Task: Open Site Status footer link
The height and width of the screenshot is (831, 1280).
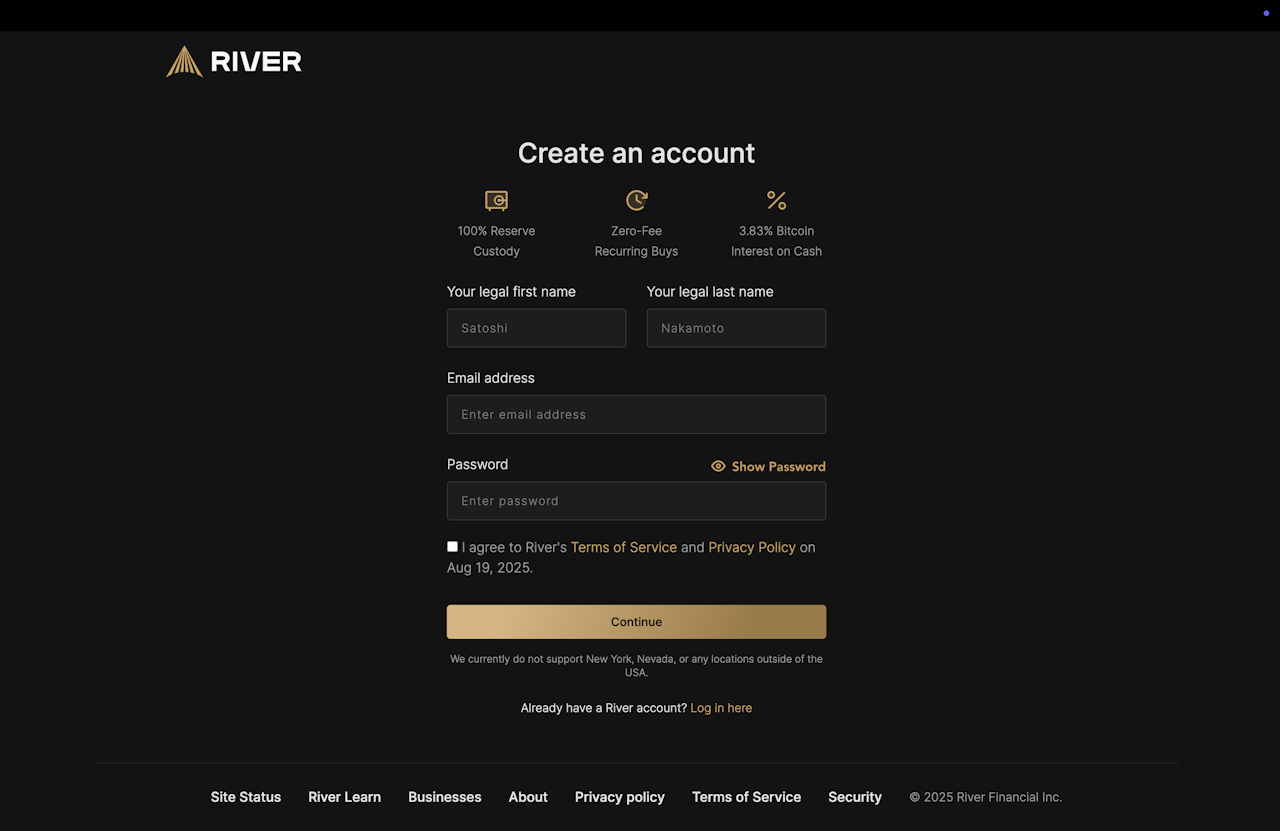Action: (x=246, y=797)
